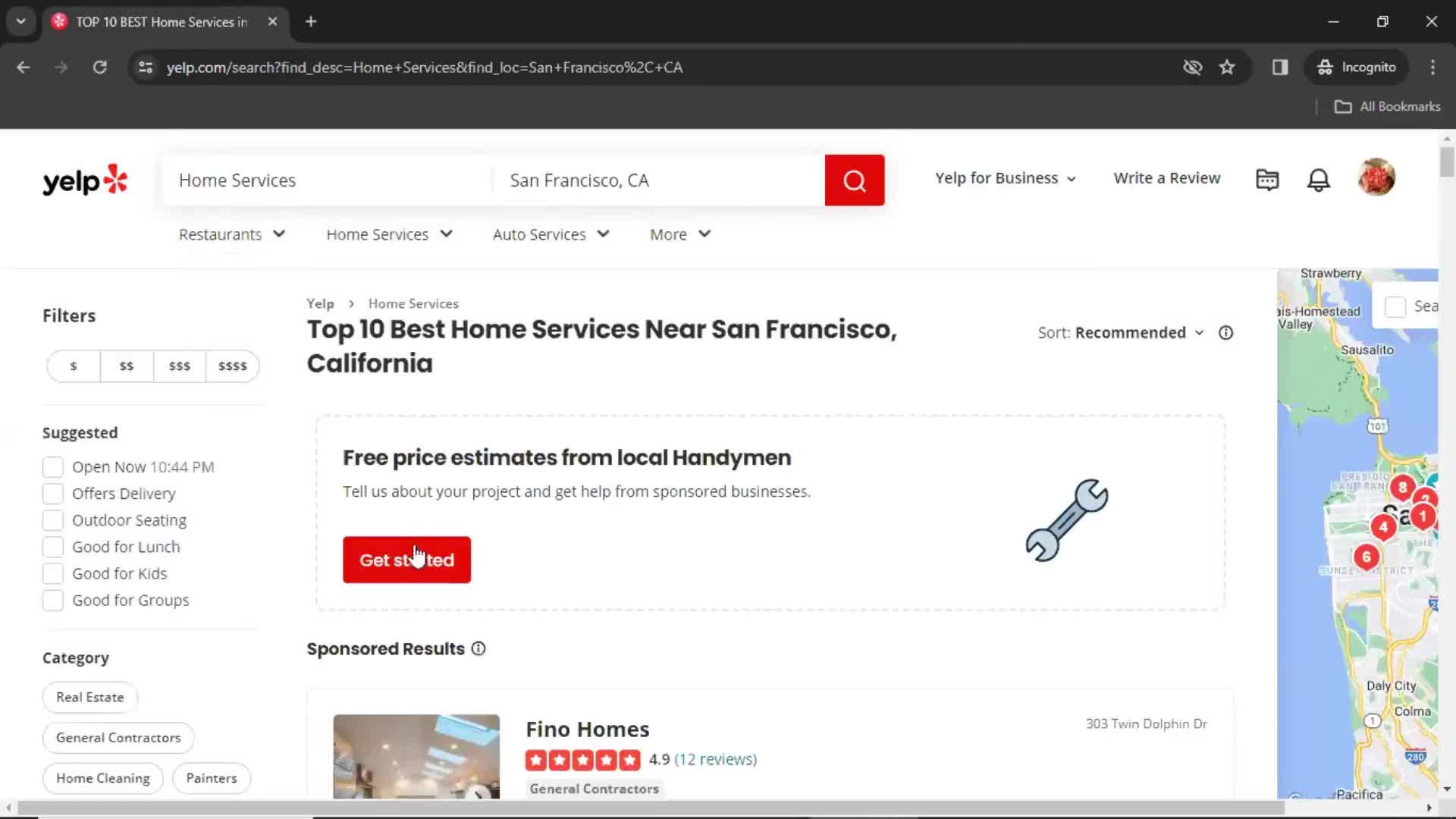Check Good for Lunch filter
The image size is (1456, 819).
[x=53, y=547]
